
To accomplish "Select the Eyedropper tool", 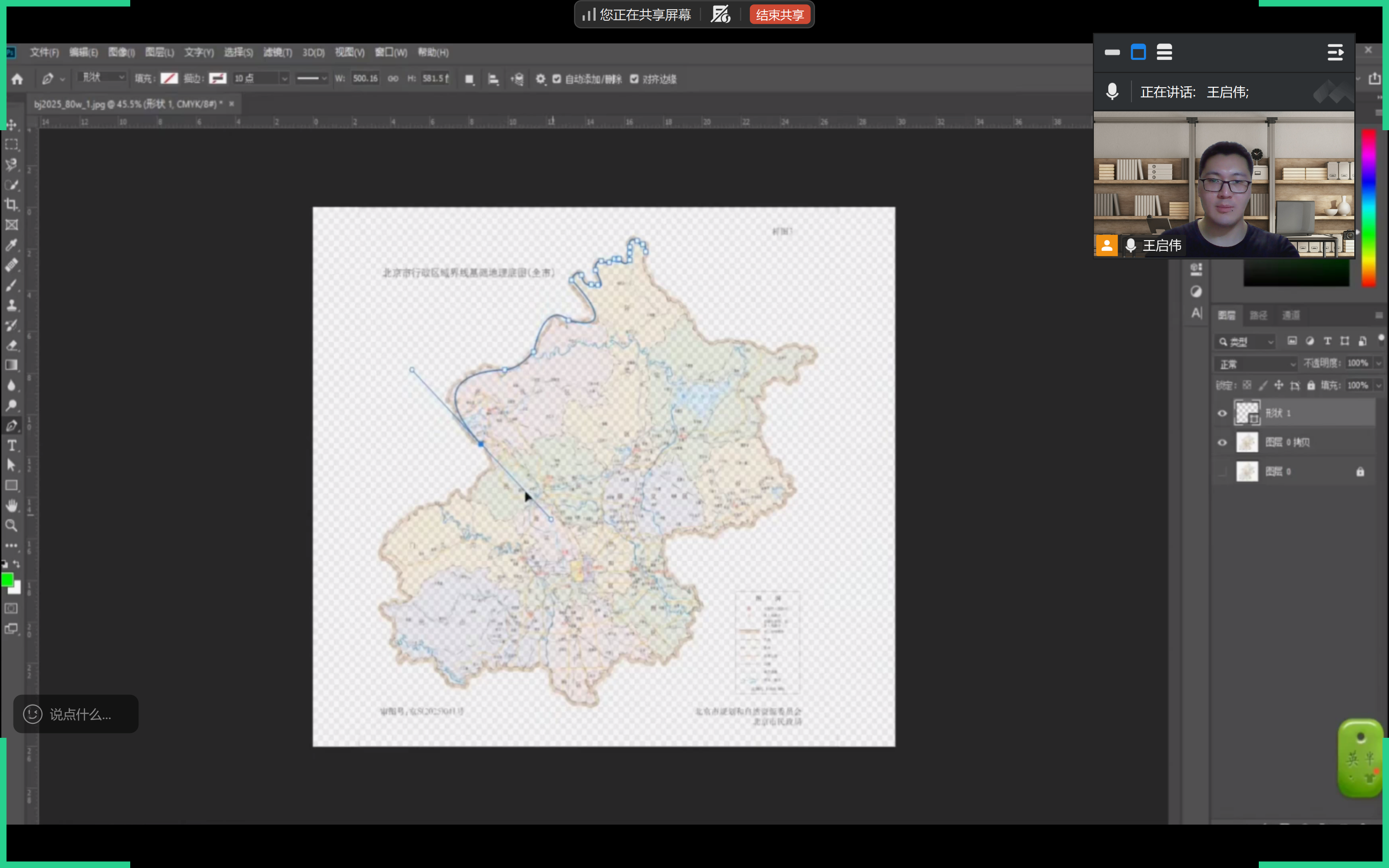I will (x=12, y=245).
